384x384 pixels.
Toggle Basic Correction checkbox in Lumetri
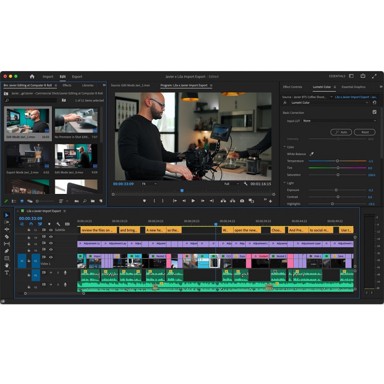pyautogui.click(x=374, y=112)
